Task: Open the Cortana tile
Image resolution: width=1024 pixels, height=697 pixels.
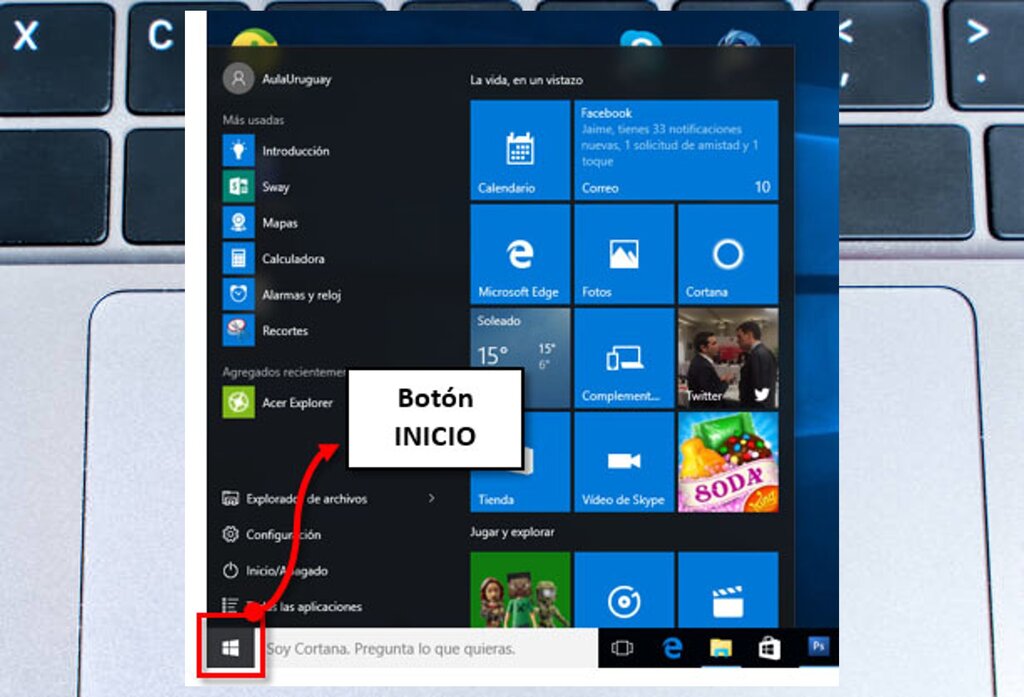Action: point(728,254)
